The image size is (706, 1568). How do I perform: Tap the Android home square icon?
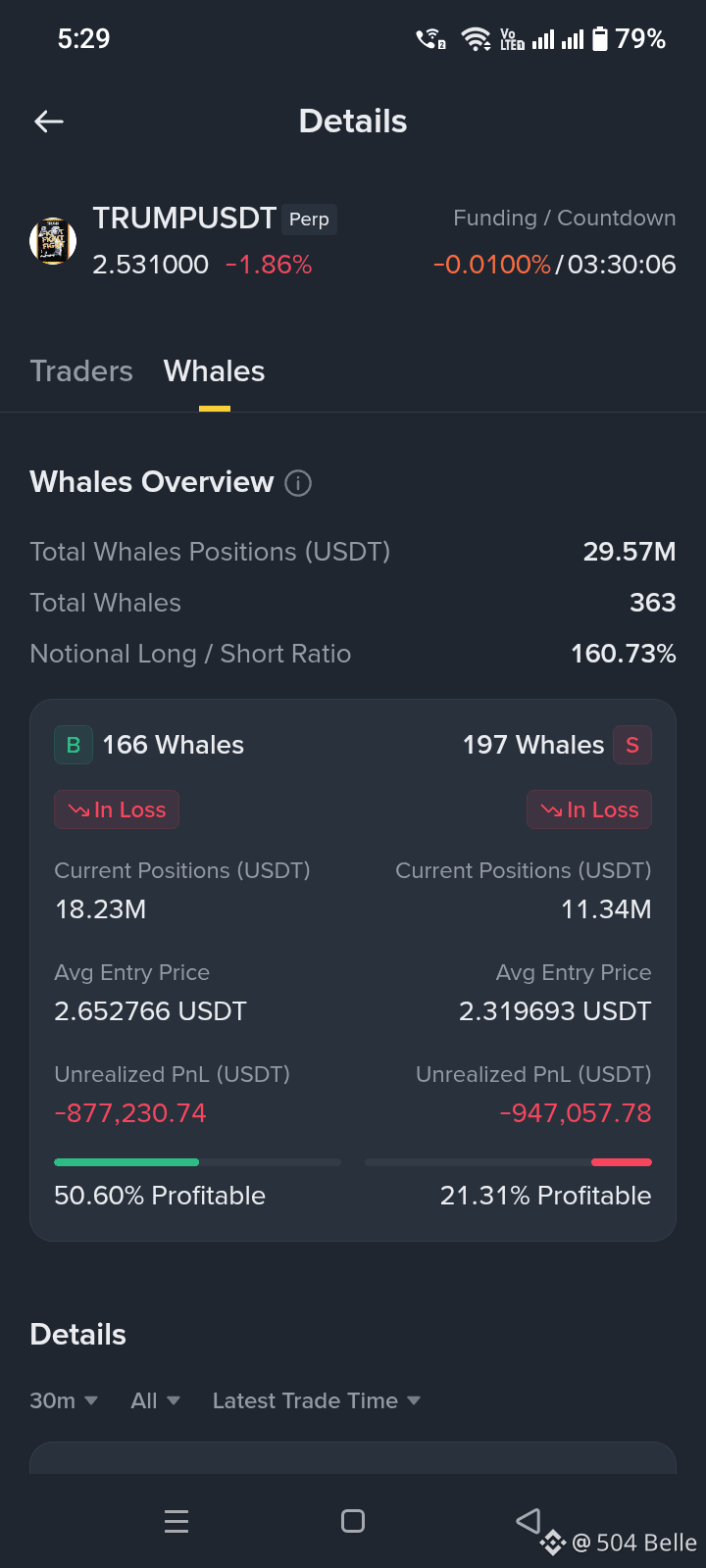click(x=353, y=1521)
